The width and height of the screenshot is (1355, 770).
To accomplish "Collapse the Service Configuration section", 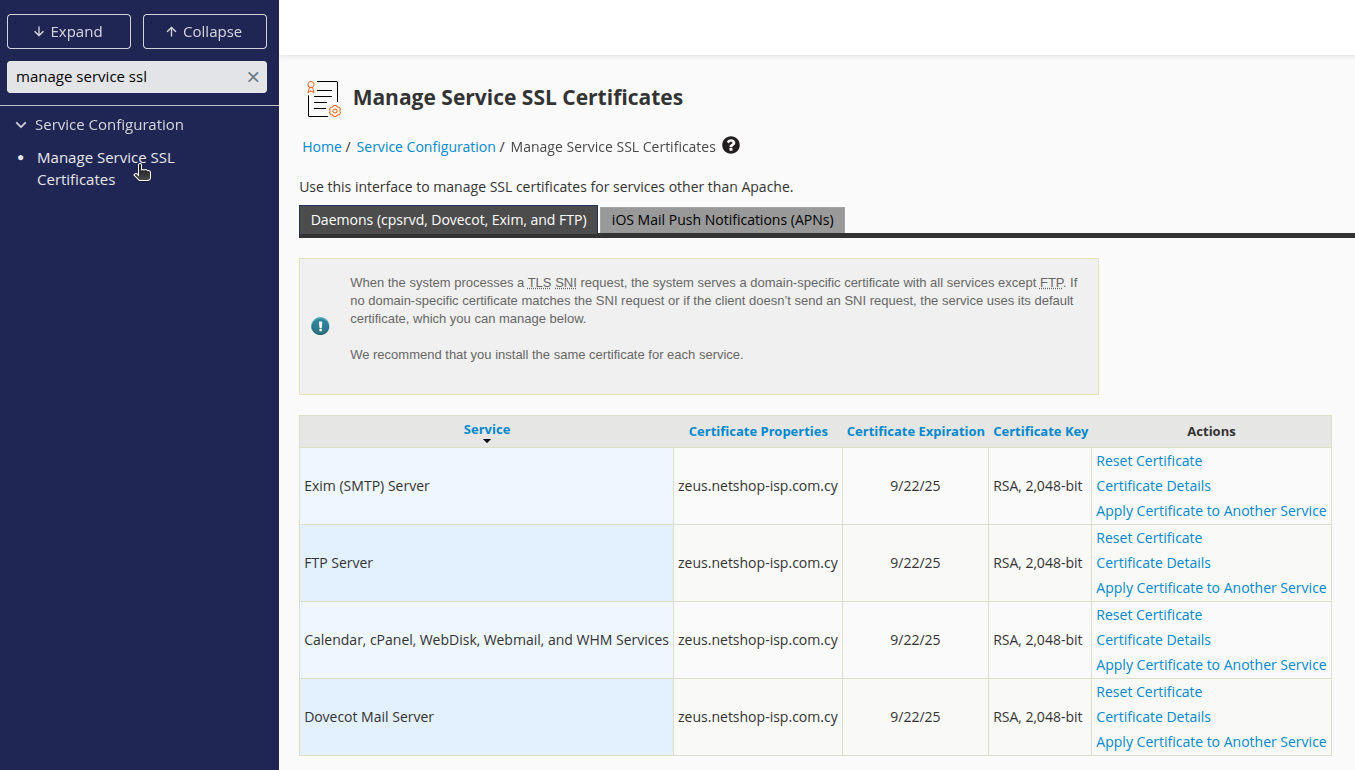I will tap(21, 125).
